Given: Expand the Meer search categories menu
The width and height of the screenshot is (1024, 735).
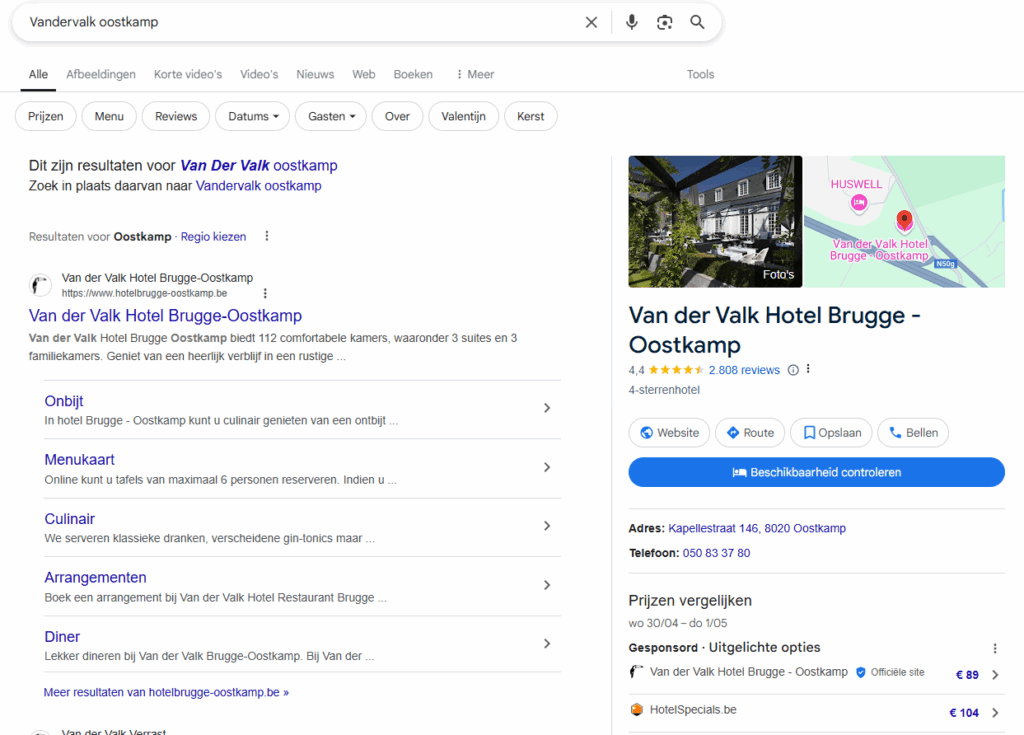Looking at the screenshot, I should point(475,74).
